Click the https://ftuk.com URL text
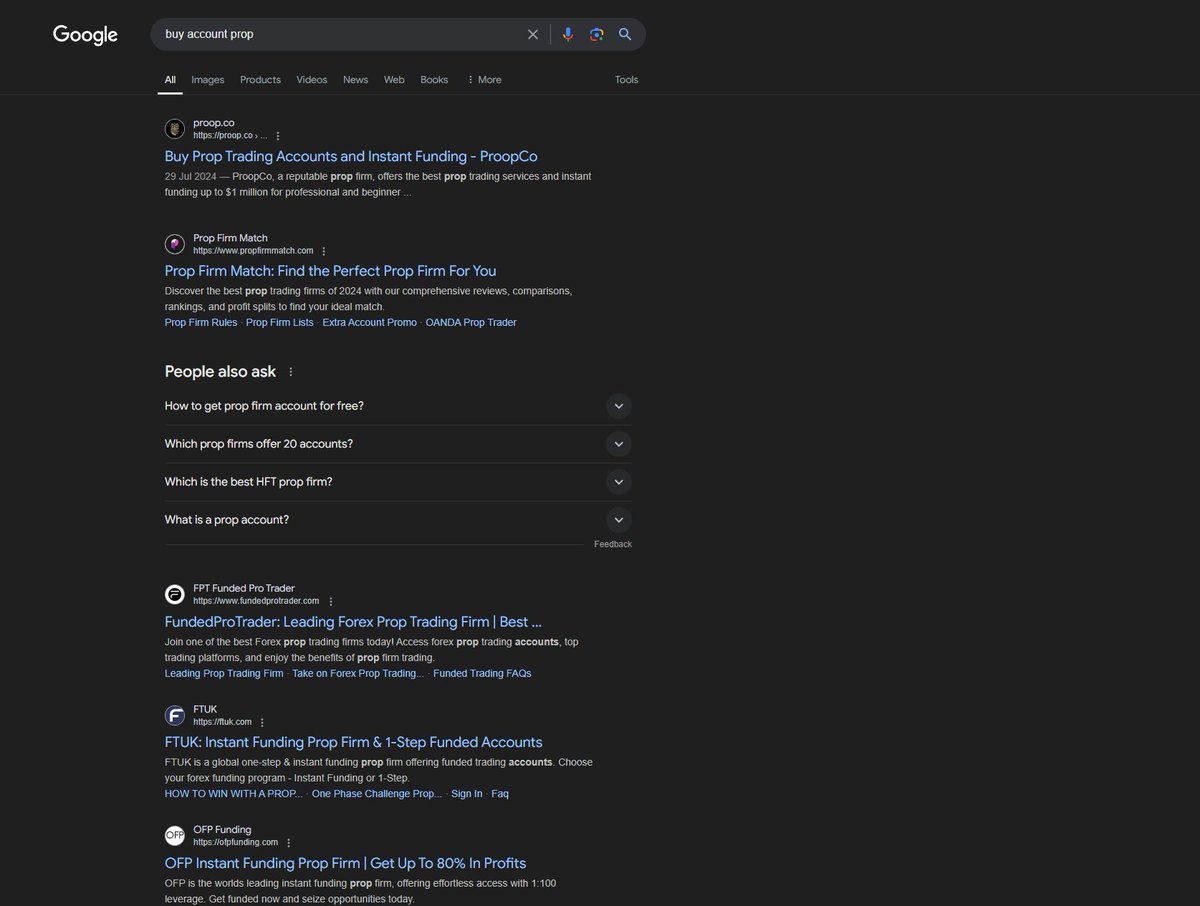The height and width of the screenshot is (906, 1200). 222,722
